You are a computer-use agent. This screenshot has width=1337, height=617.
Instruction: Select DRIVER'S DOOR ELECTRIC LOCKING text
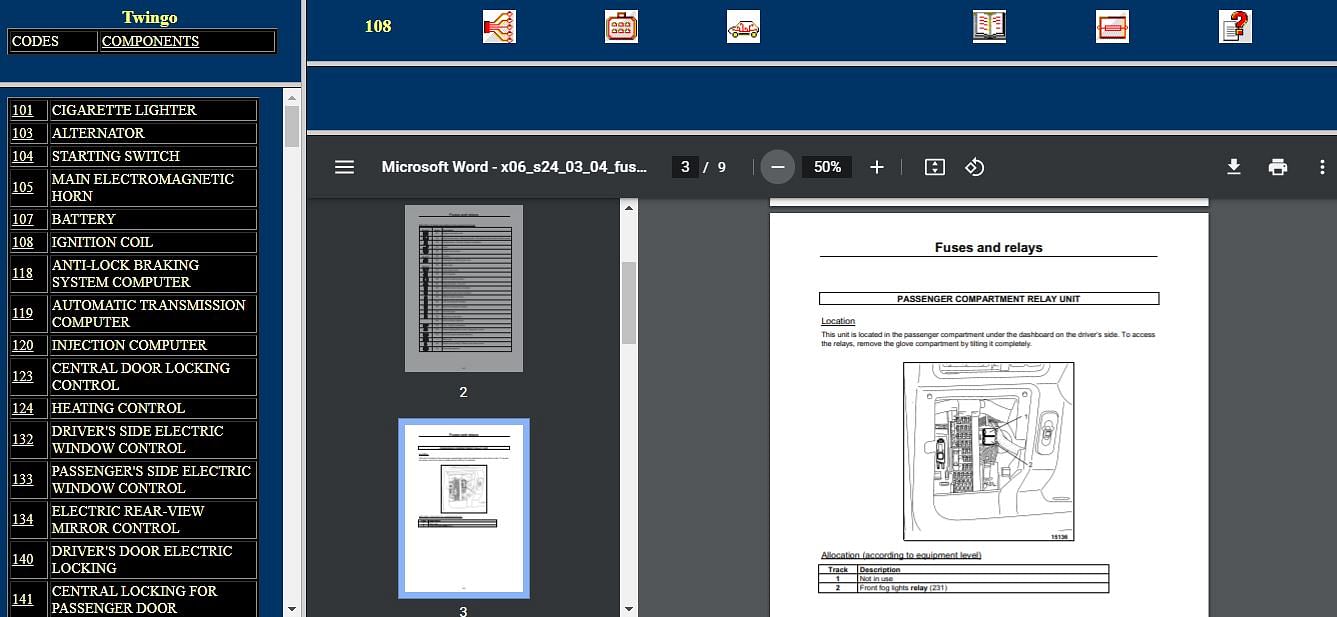142,559
